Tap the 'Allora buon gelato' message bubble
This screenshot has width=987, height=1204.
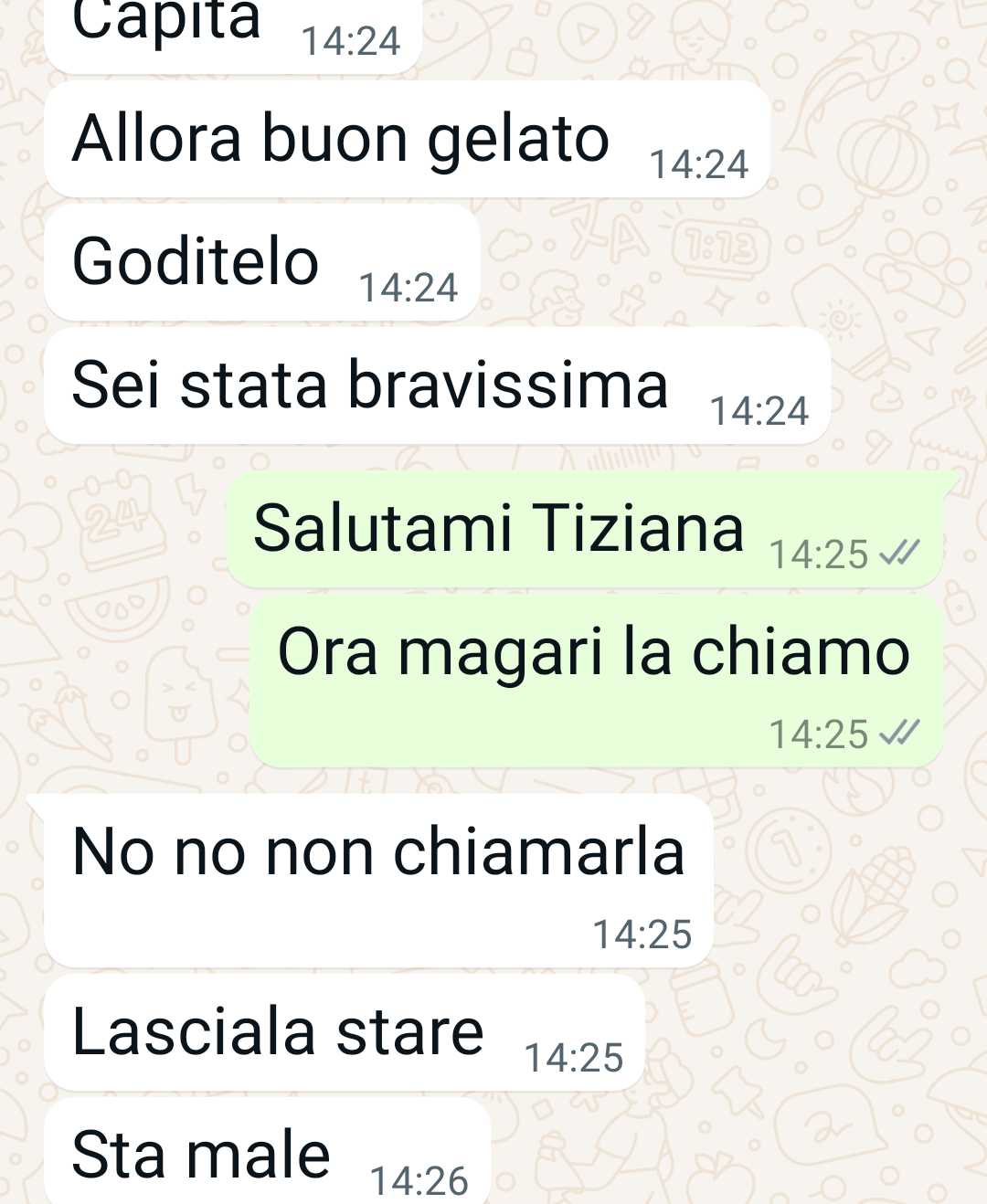click(x=408, y=139)
